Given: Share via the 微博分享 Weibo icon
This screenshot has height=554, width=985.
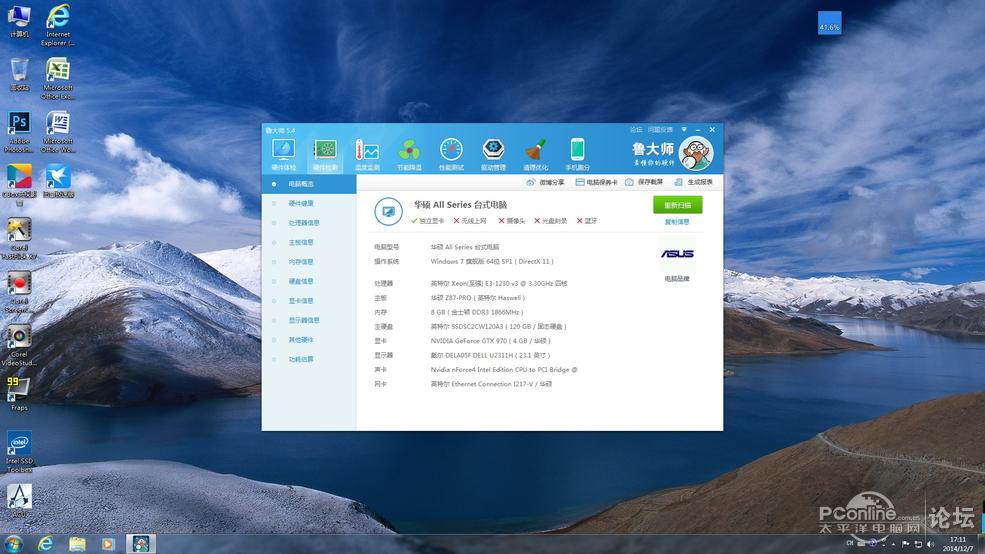Looking at the screenshot, I should (x=545, y=182).
